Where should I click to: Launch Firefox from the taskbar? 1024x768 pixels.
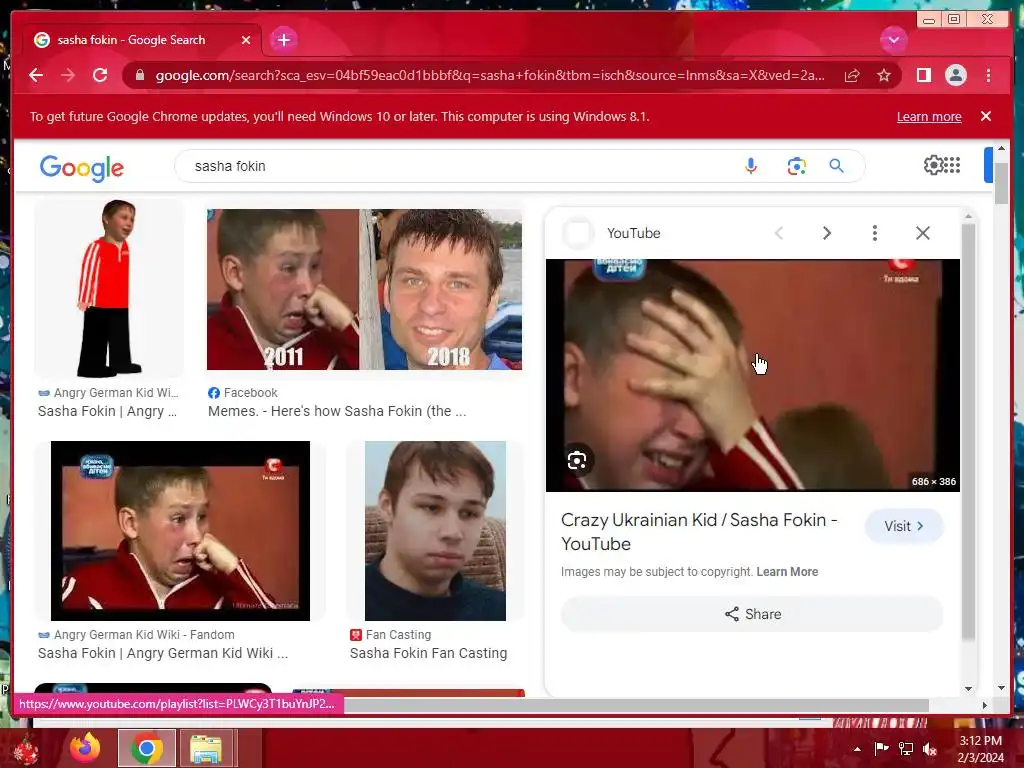(86, 748)
